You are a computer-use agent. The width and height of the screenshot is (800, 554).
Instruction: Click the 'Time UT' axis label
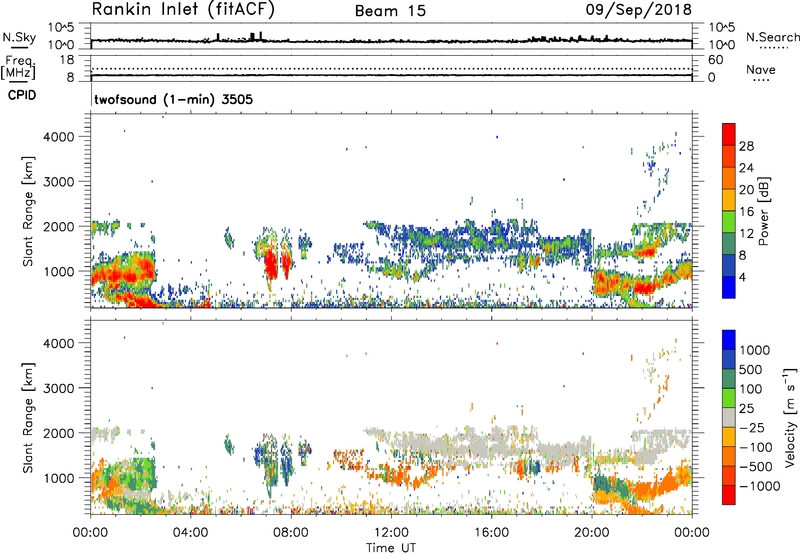click(391, 548)
